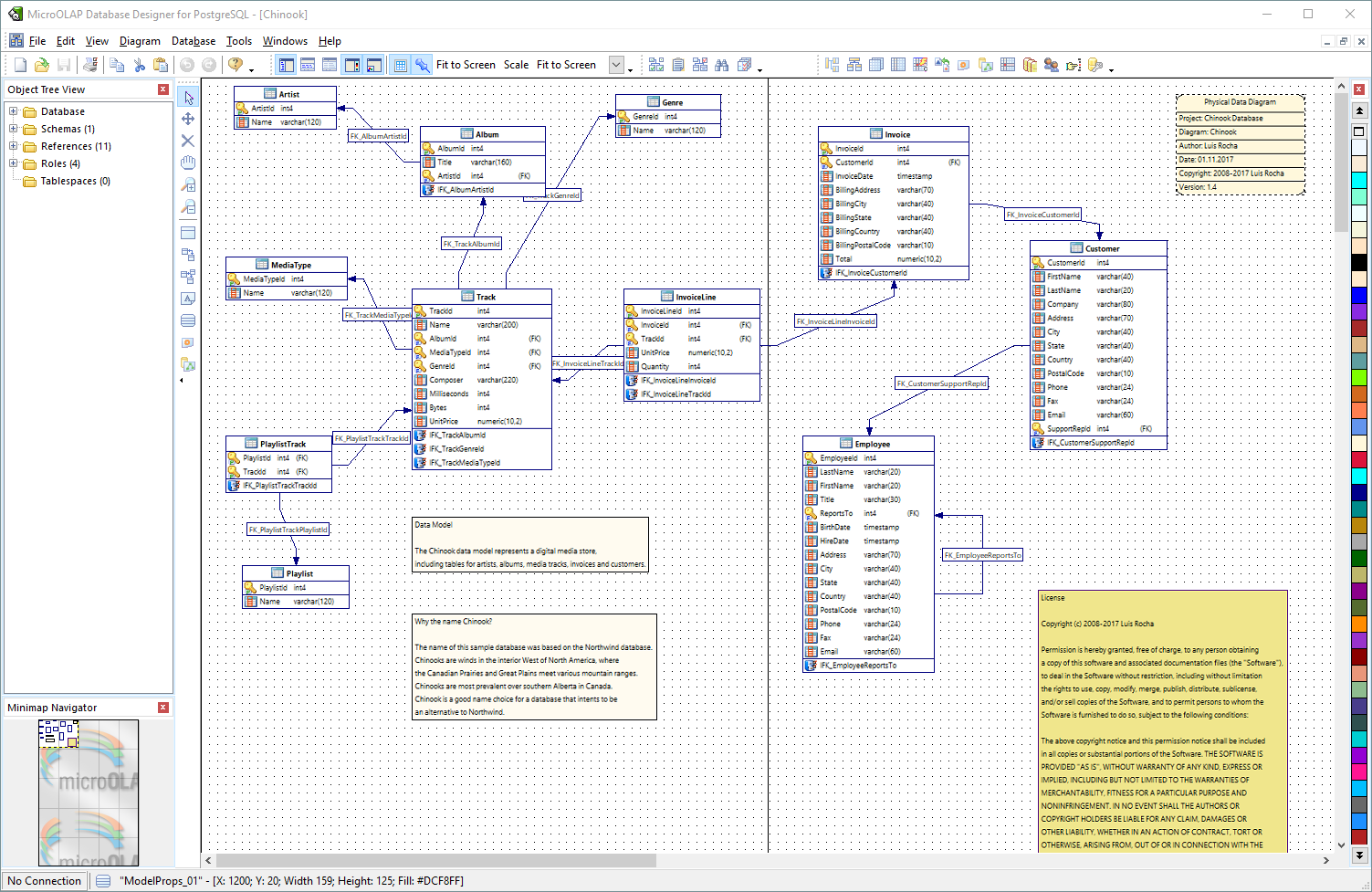This screenshot has height=892, width=1372.
Task: Select the text note tool
Action: click(188, 299)
